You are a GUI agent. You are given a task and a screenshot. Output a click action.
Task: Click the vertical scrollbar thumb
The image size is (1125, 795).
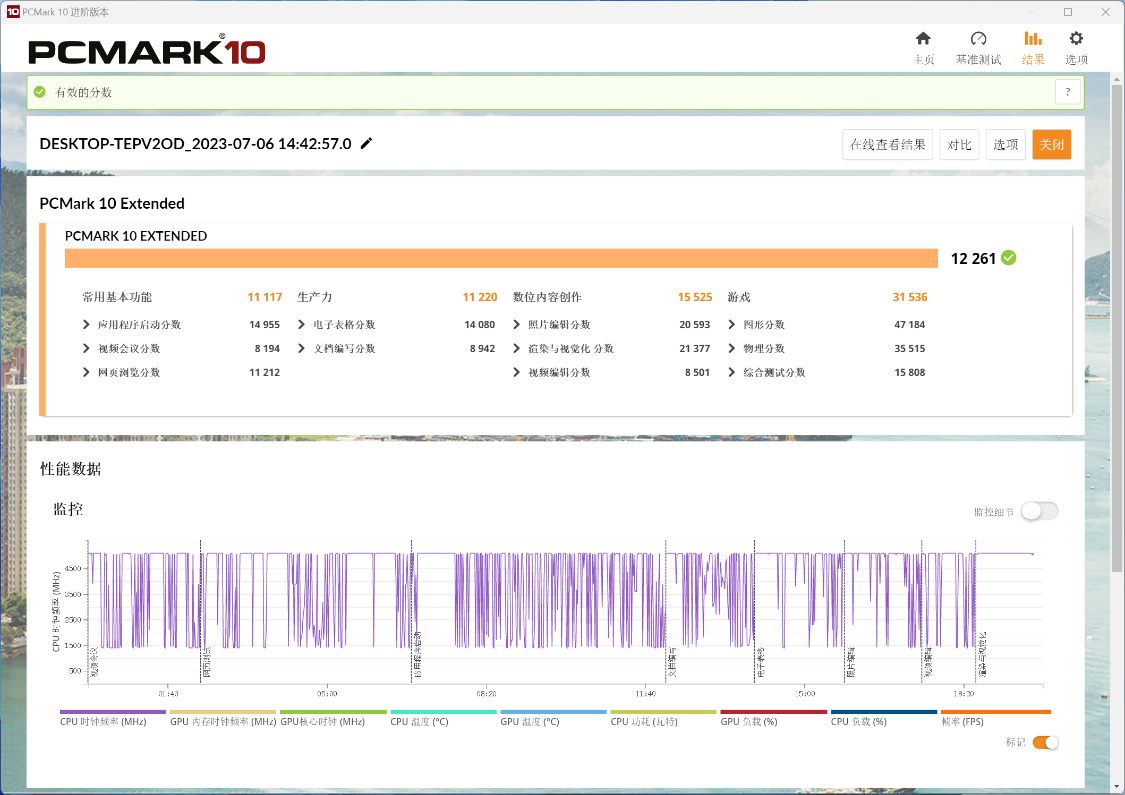click(x=1116, y=327)
